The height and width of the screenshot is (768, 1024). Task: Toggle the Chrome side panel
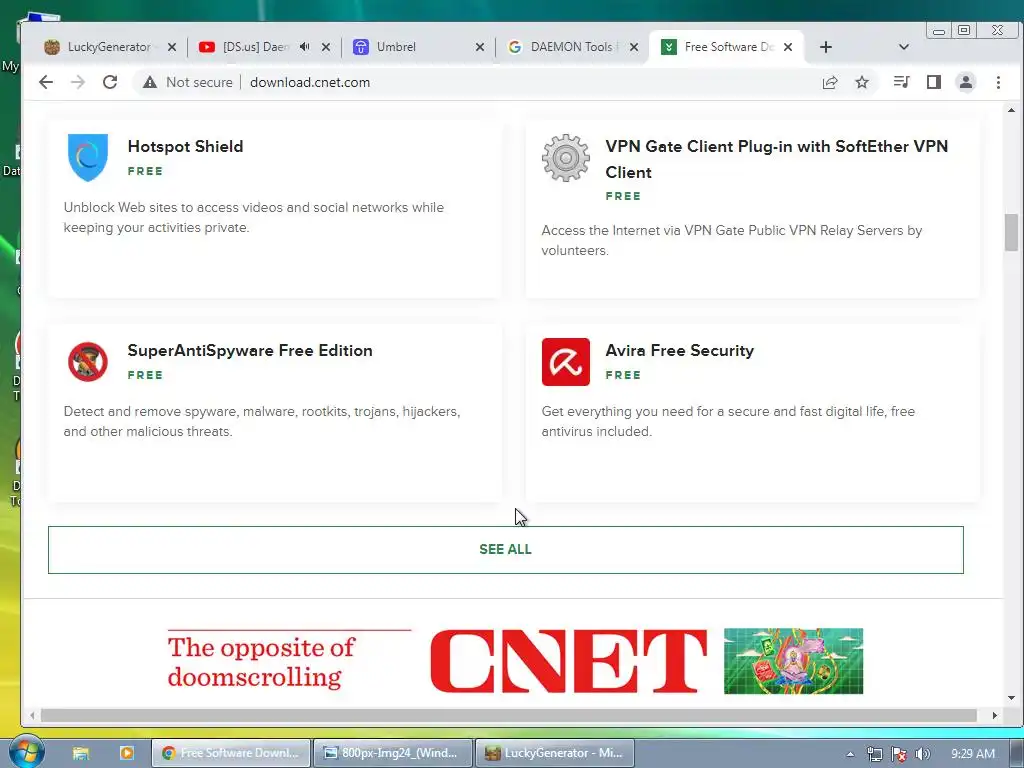934,82
